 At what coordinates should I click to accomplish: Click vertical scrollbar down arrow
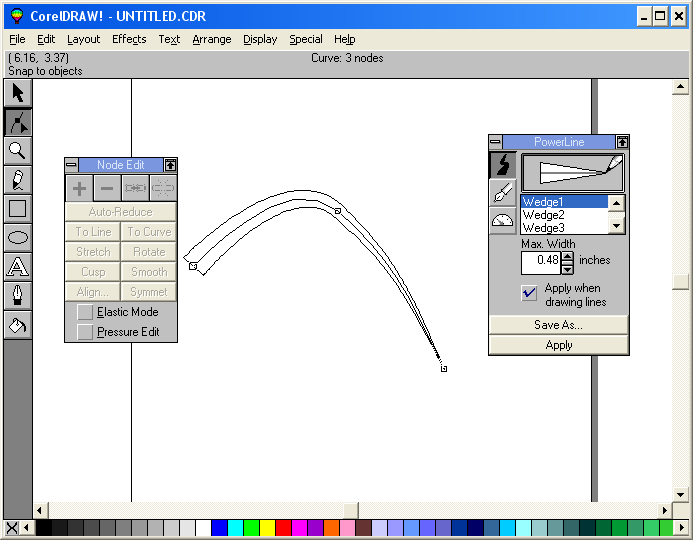tap(681, 494)
